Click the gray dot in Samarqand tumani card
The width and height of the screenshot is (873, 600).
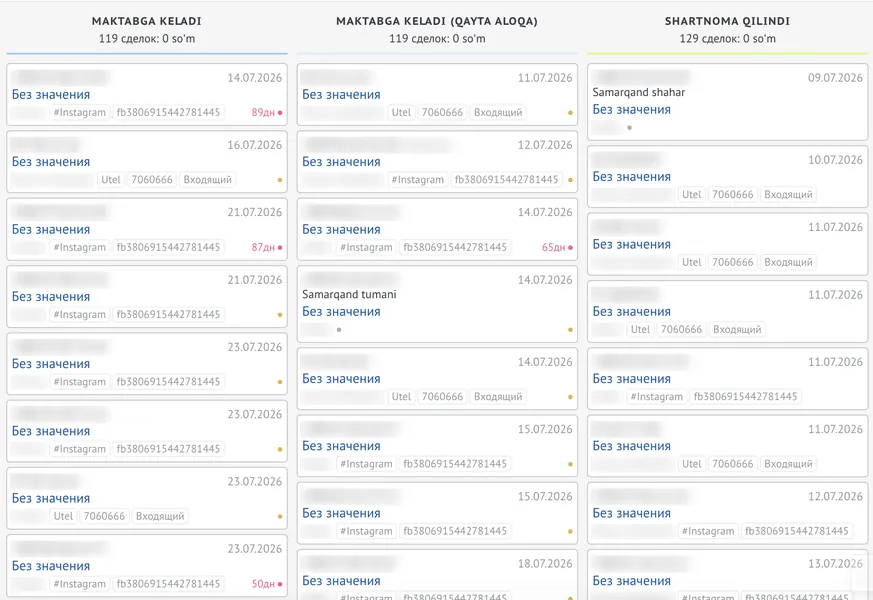coord(339,329)
